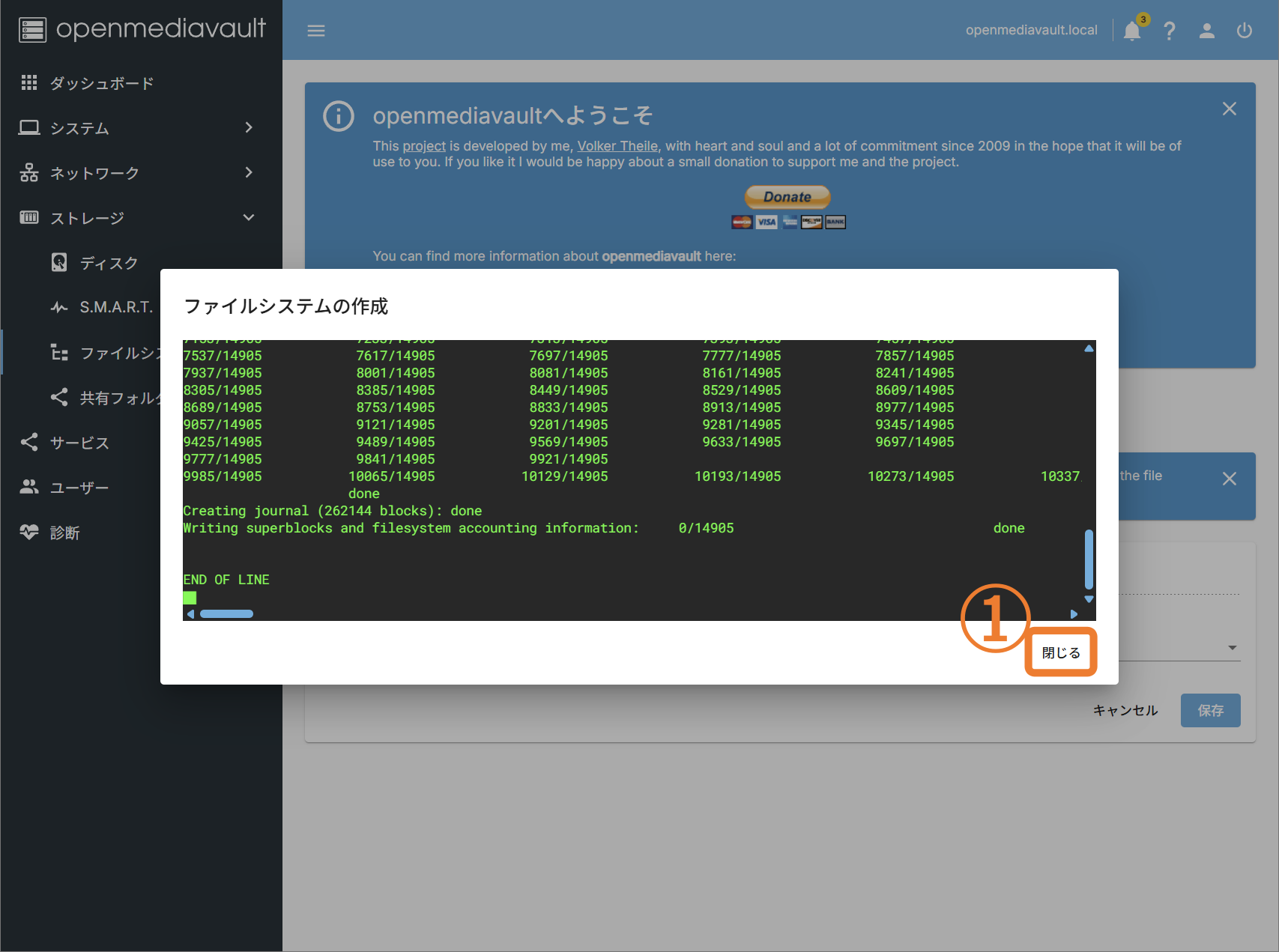Select the ストレージ menu item

[x=141, y=218]
